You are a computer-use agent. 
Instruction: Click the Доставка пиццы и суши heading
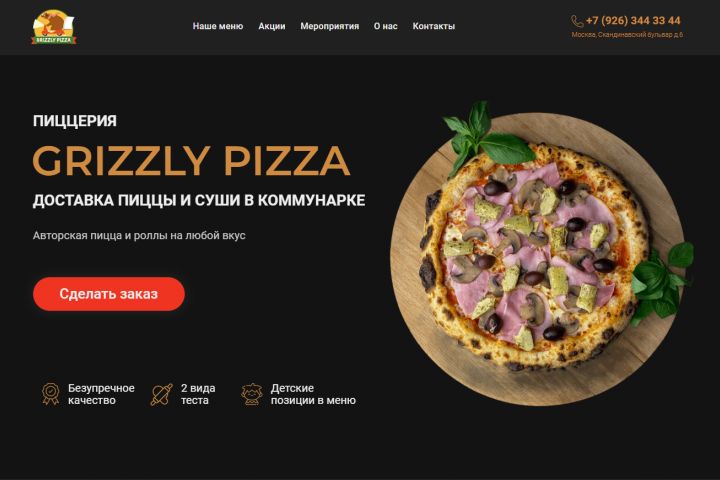199,200
